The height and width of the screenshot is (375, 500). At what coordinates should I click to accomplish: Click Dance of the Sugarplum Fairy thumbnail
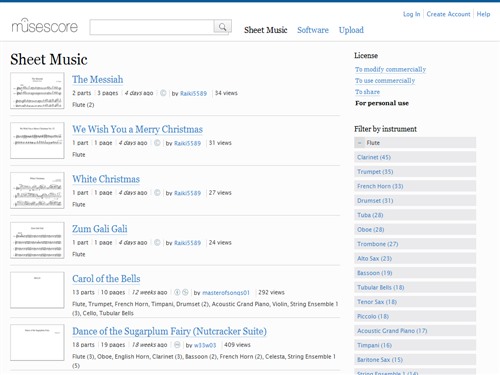pos(37,342)
